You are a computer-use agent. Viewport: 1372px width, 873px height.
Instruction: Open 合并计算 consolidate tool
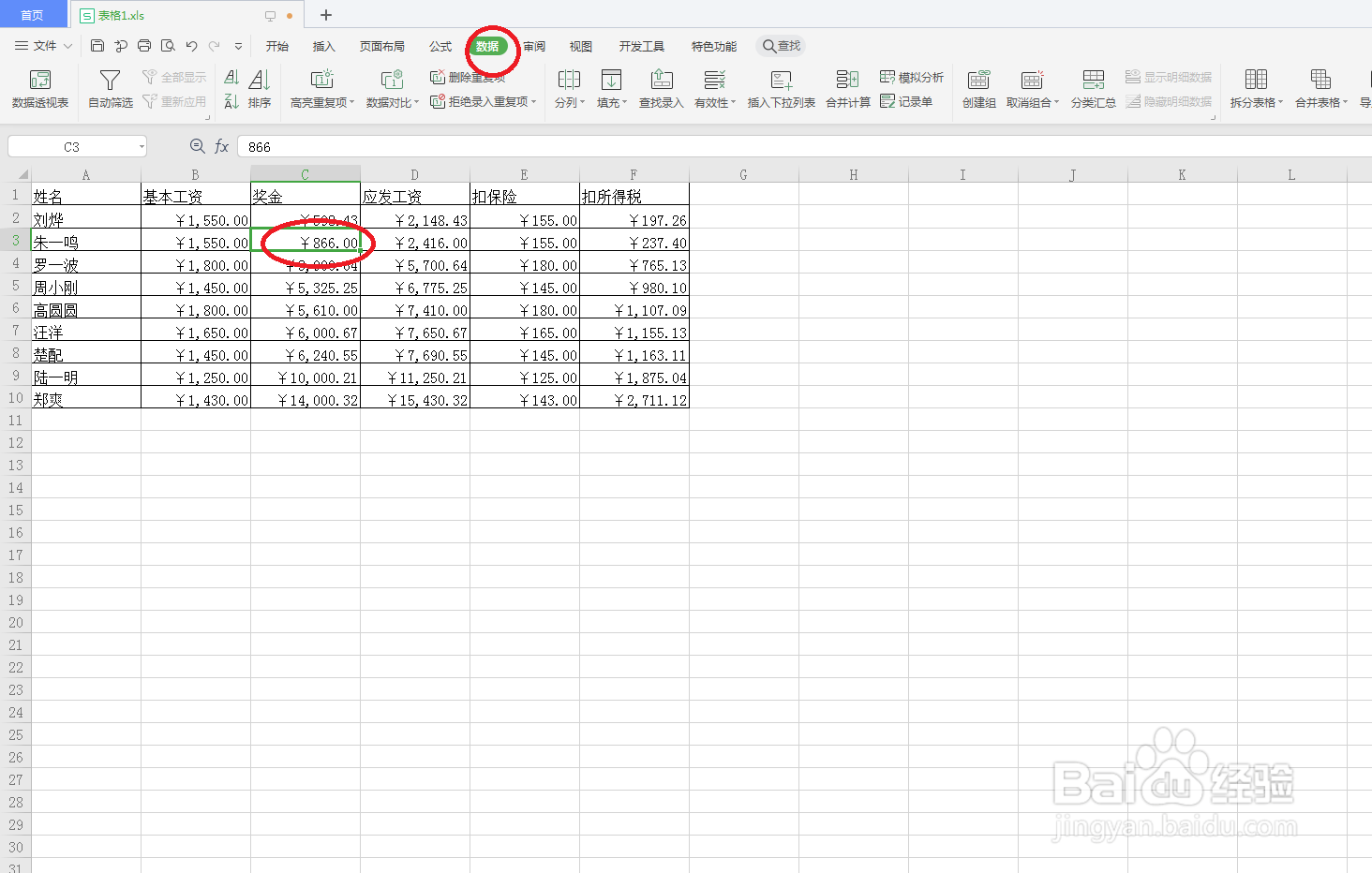pyautogui.click(x=848, y=89)
